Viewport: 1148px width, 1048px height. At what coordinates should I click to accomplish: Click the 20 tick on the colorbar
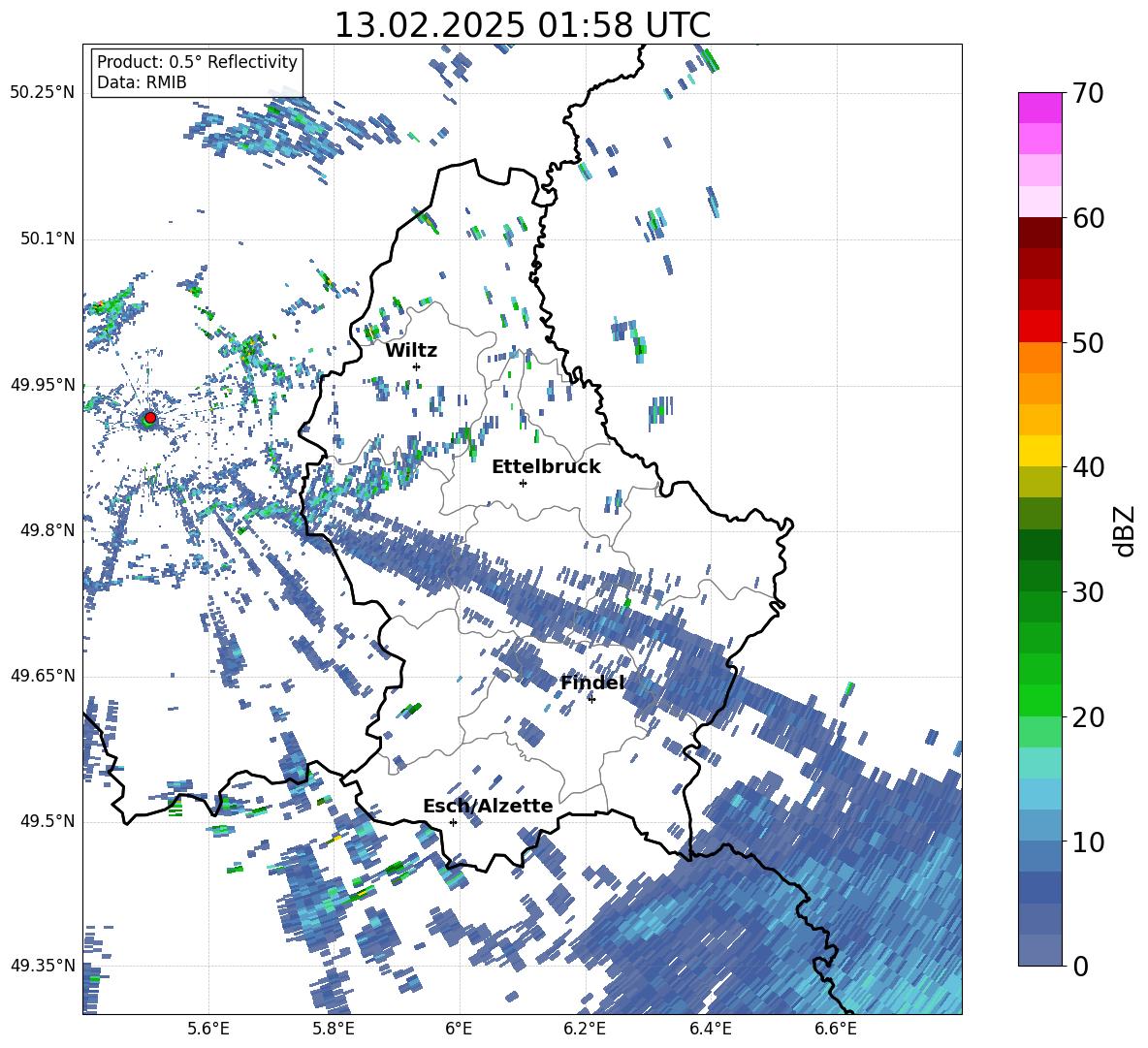click(x=1088, y=716)
